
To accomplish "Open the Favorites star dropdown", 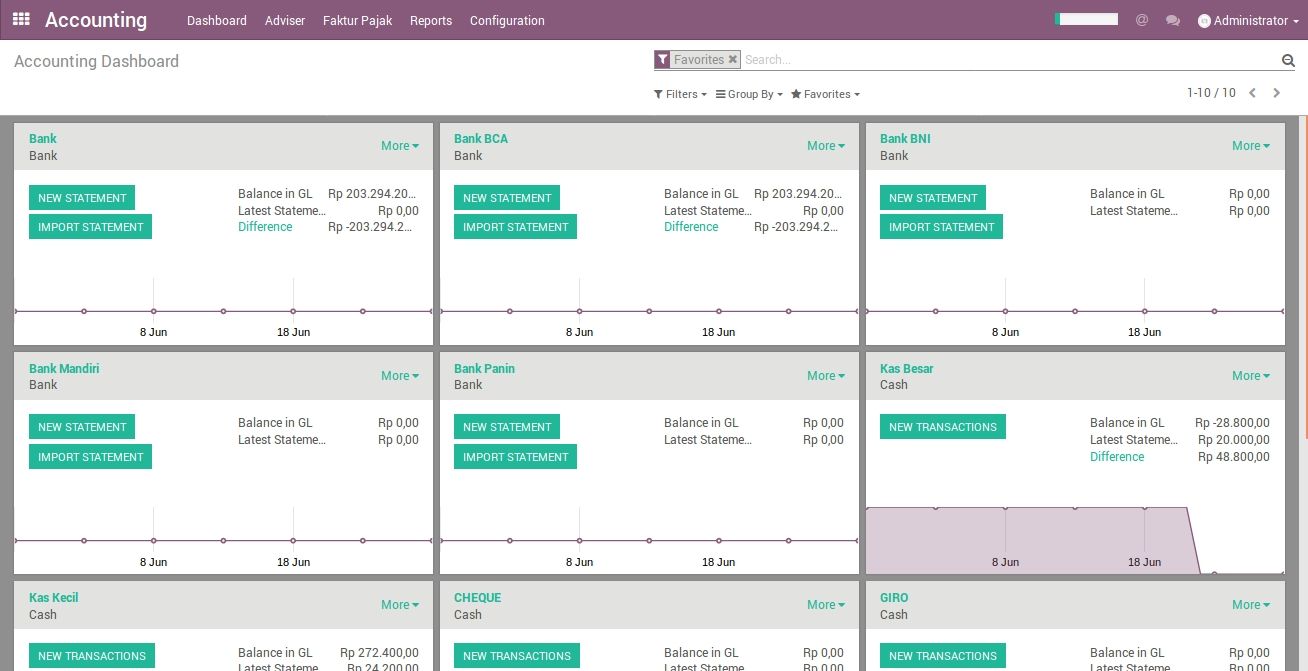I will tap(825, 94).
